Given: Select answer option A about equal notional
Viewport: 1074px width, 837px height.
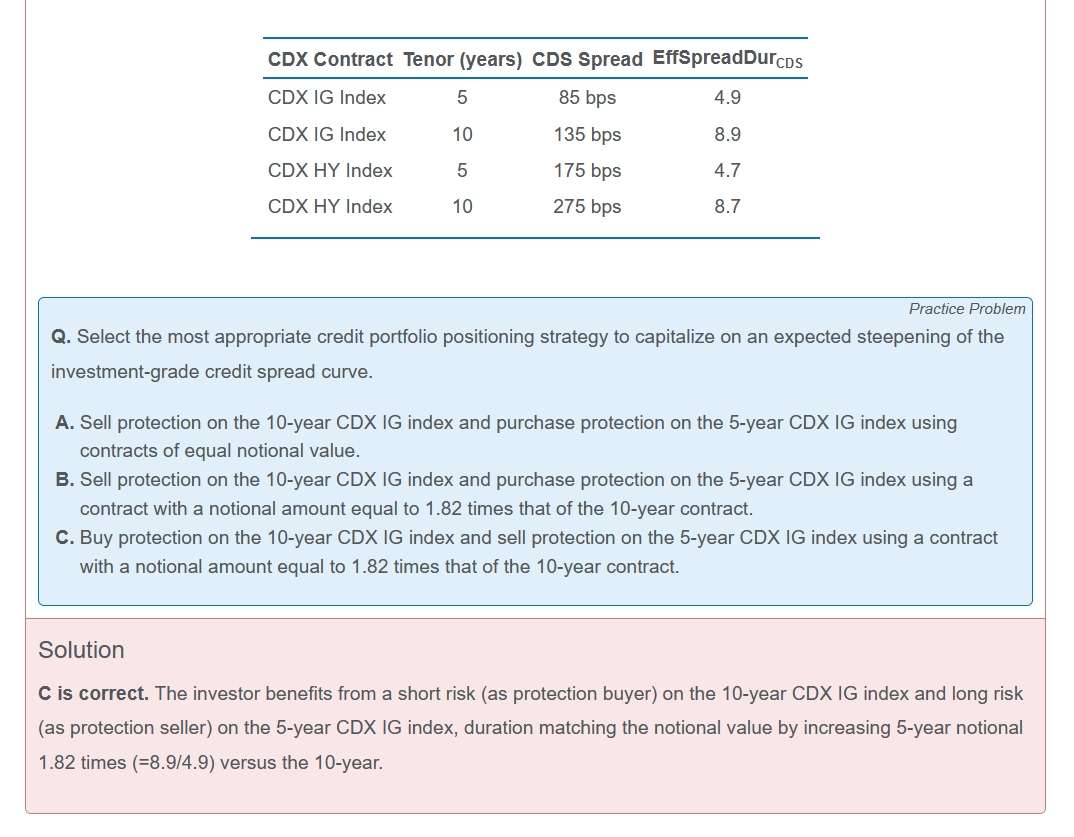Looking at the screenshot, I should point(506,423).
